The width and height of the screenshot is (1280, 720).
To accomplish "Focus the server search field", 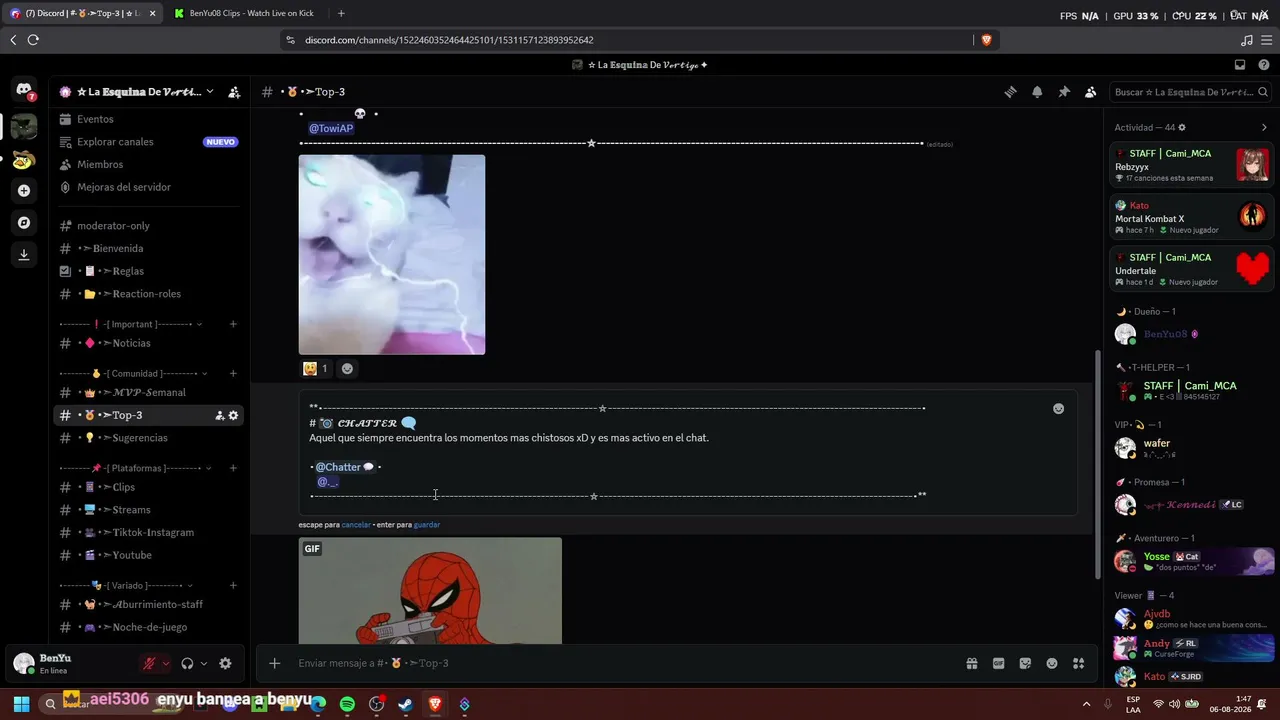I will [1190, 92].
